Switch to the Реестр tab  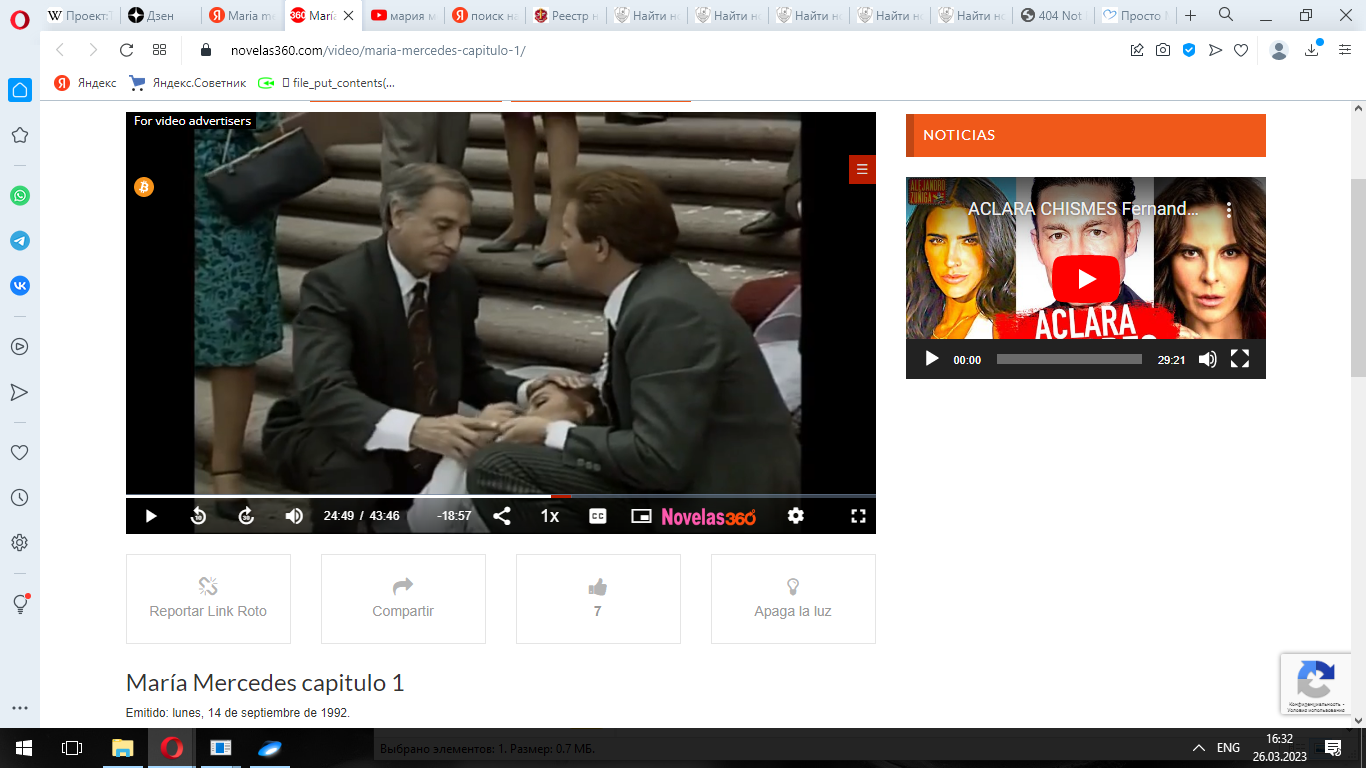coord(566,16)
